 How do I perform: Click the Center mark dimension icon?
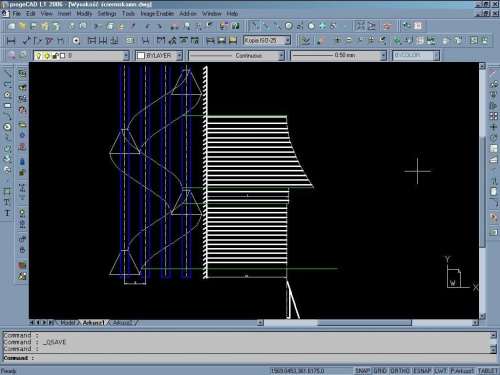76,41
